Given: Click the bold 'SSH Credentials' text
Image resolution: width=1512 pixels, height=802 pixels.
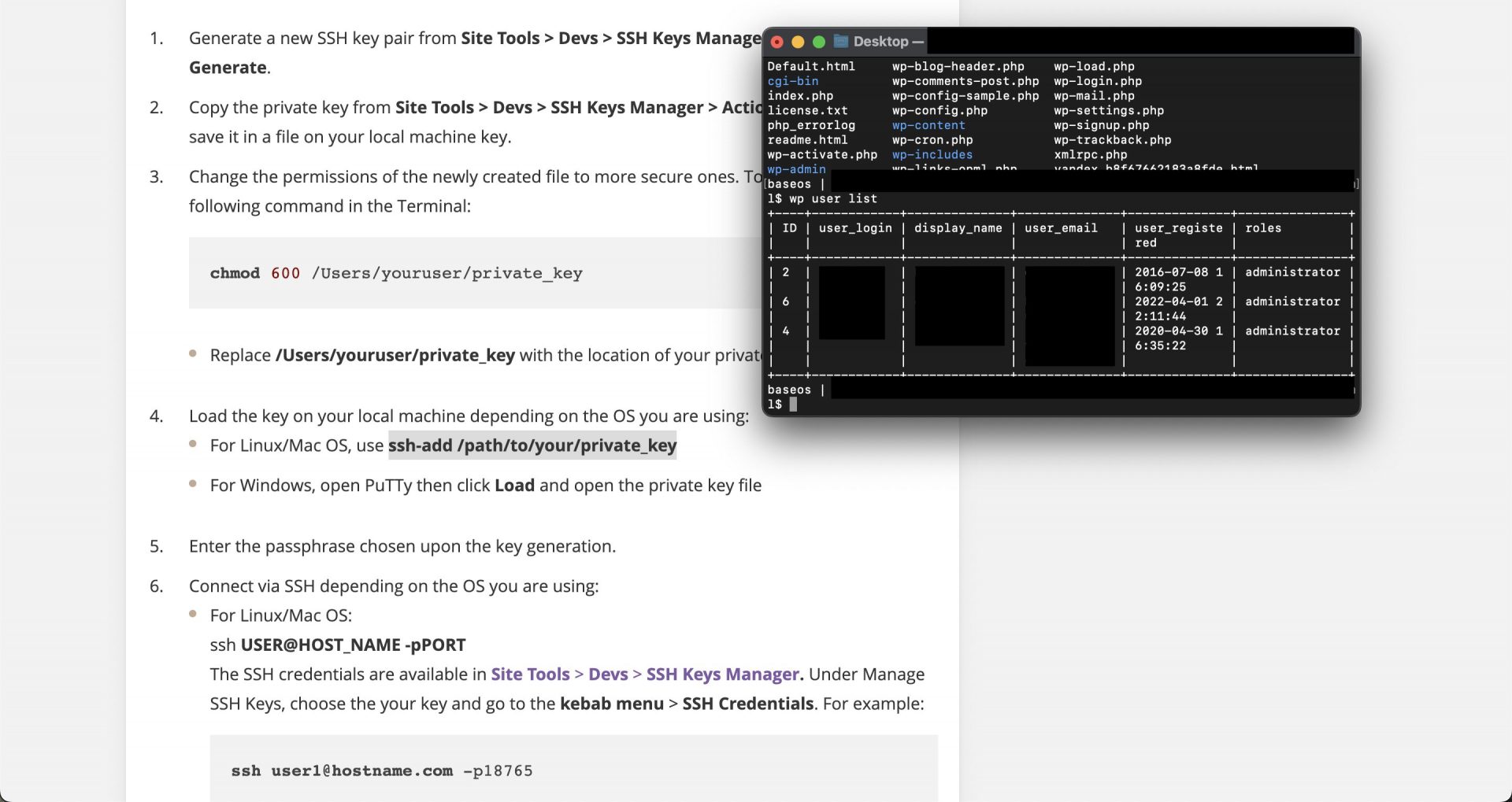Looking at the screenshot, I should click(748, 704).
